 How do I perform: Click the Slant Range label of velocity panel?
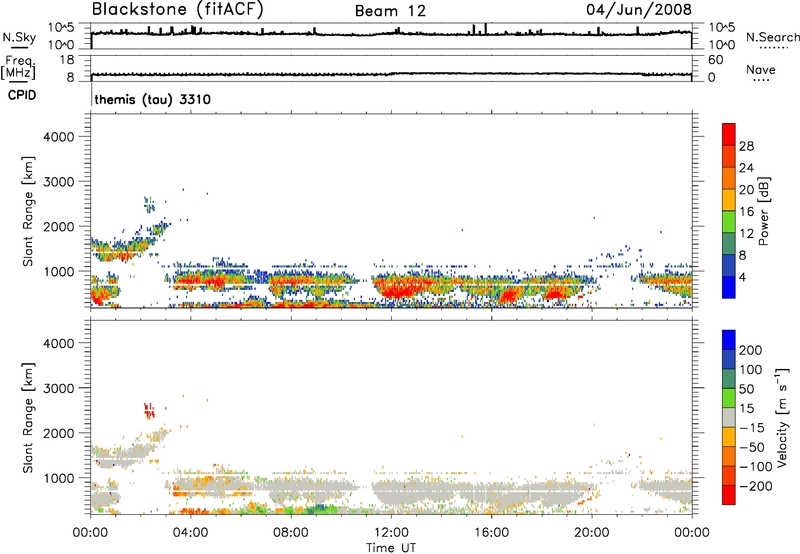pyautogui.click(x=28, y=418)
